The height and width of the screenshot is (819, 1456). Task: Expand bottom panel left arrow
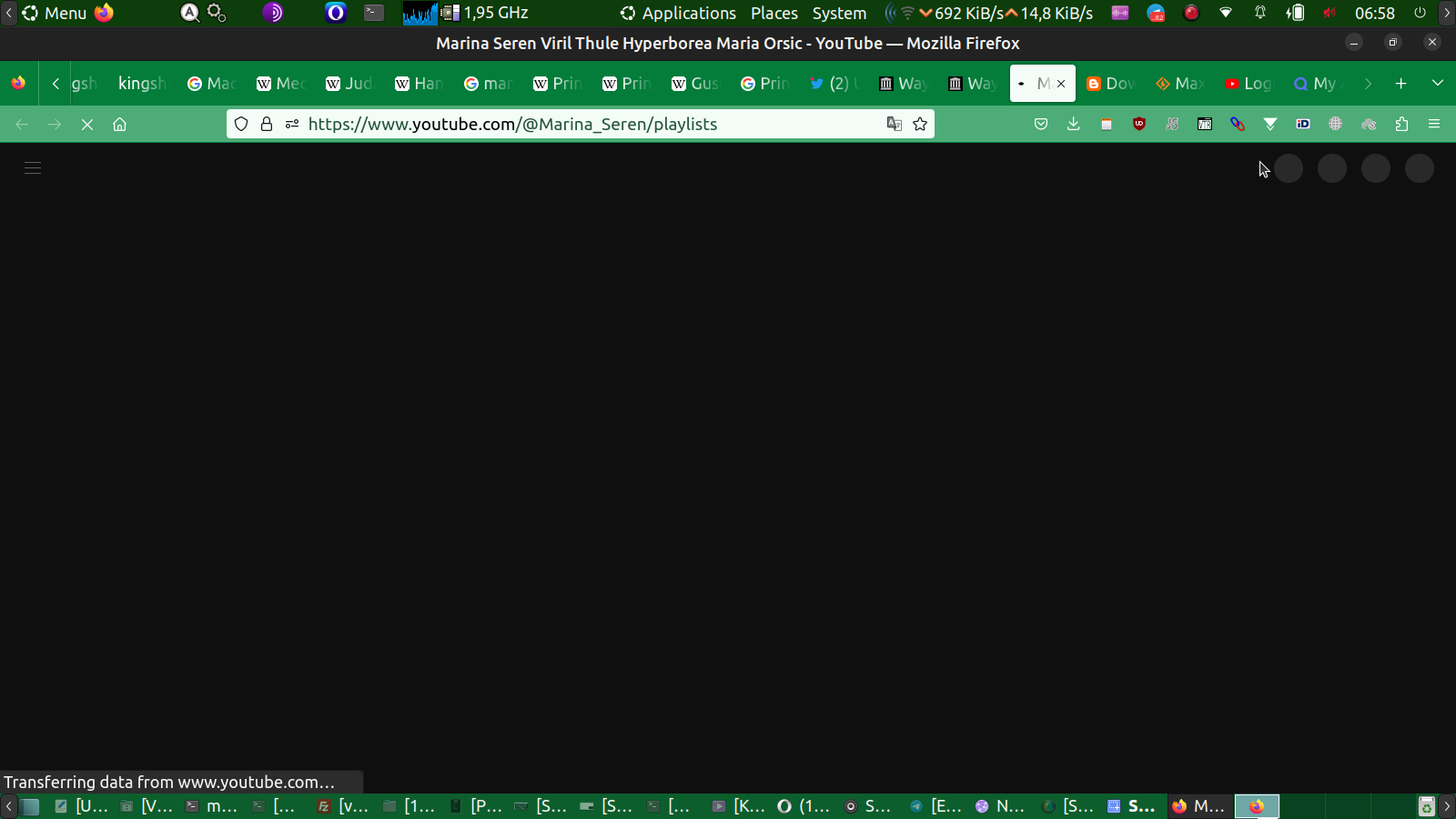point(8,806)
